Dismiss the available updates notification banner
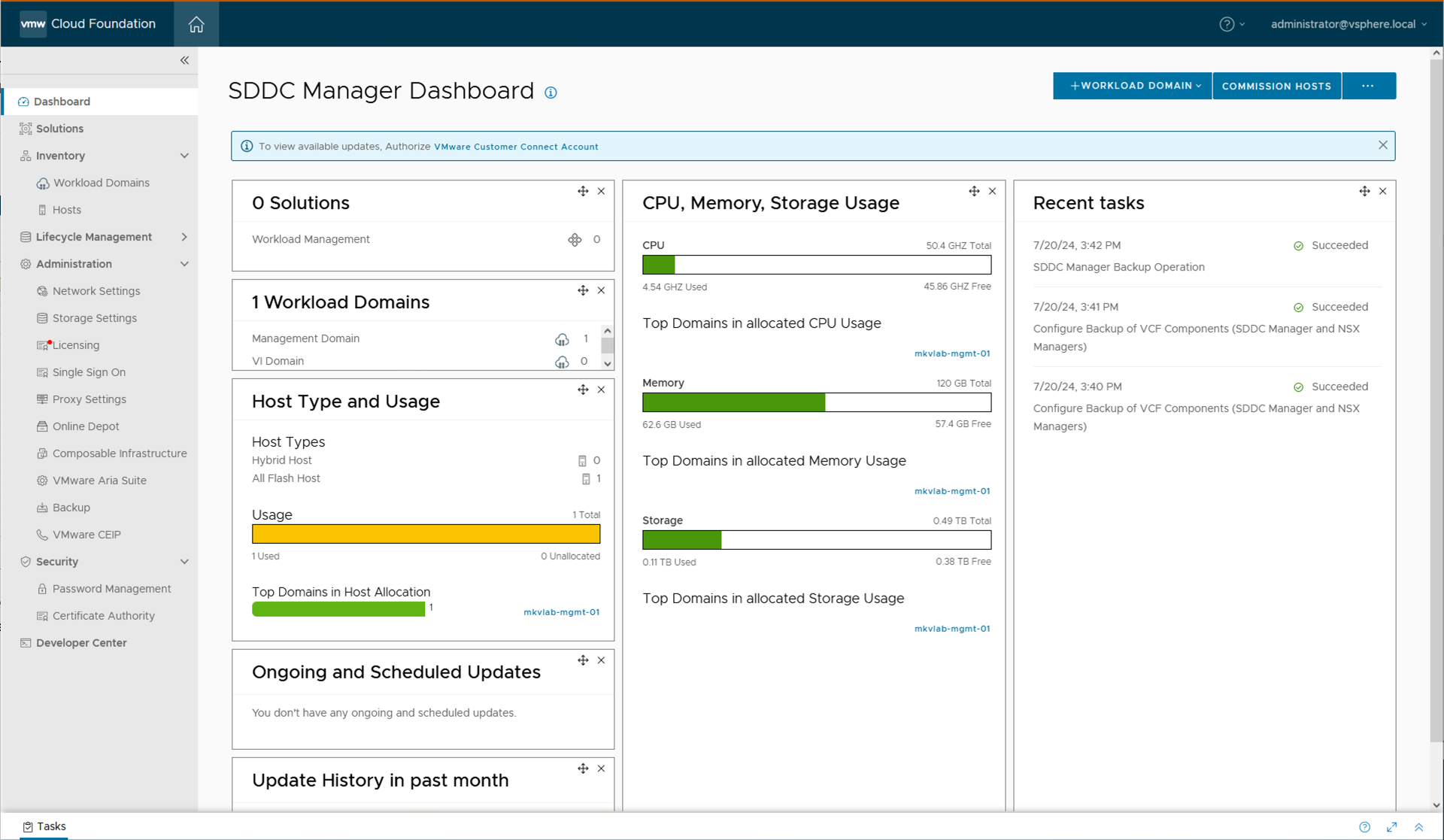1444x840 pixels. click(1382, 144)
